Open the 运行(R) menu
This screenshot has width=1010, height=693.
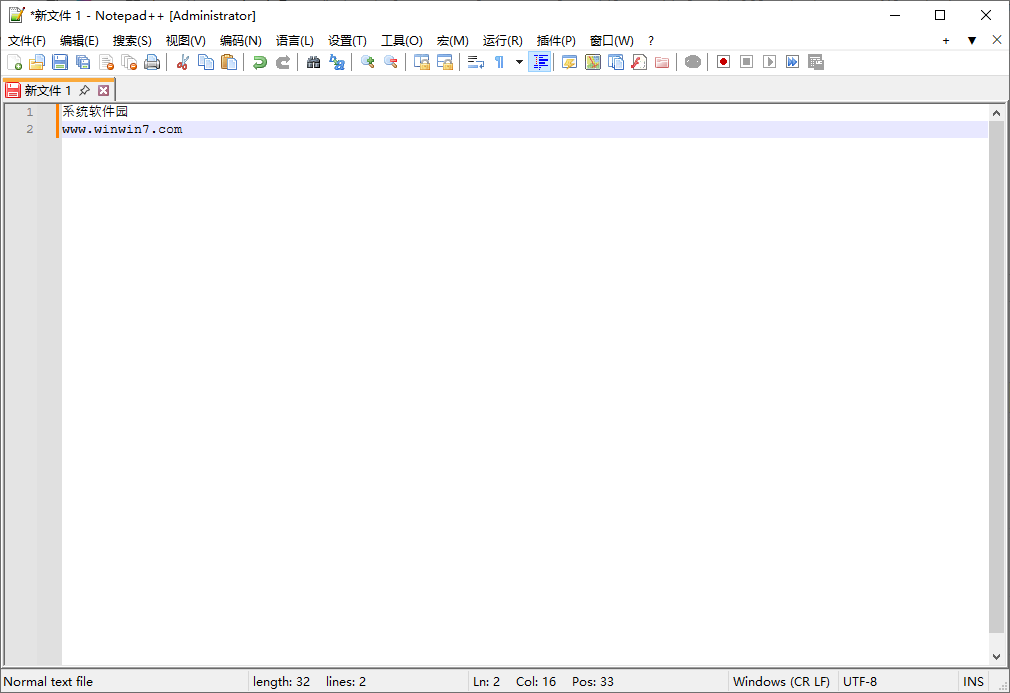pyautogui.click(x=502, y=41)
